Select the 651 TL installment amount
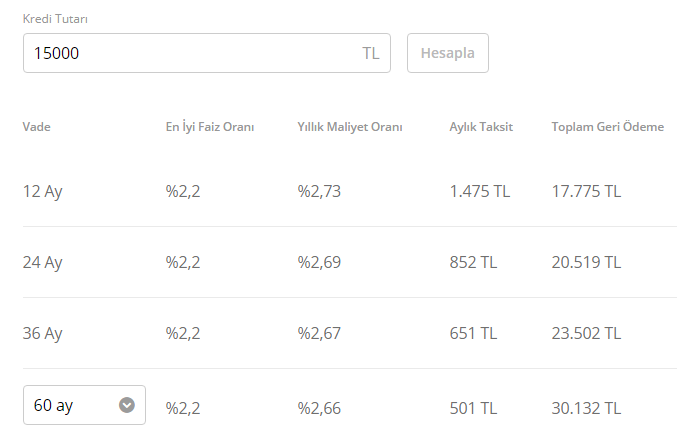677x444 pixels. 474,333
